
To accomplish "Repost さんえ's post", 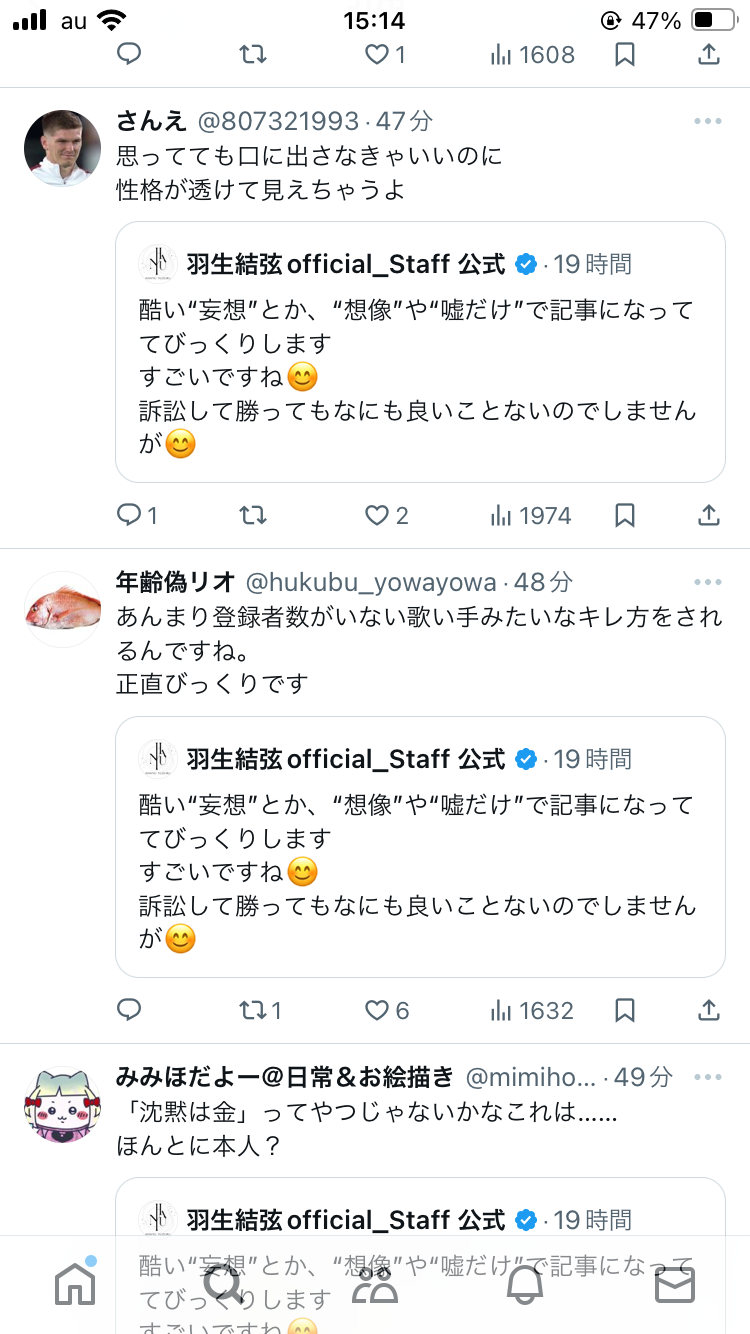I will click(253, 515).
